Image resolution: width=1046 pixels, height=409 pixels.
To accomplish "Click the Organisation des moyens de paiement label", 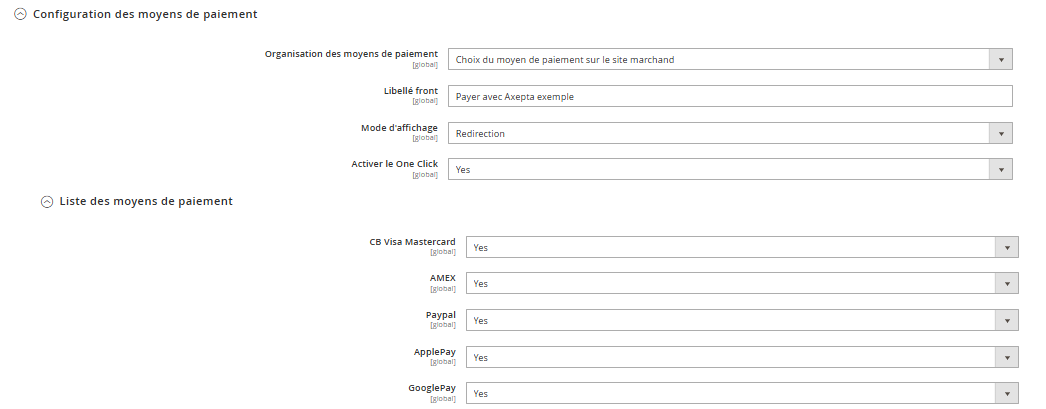I will point(352,54).
